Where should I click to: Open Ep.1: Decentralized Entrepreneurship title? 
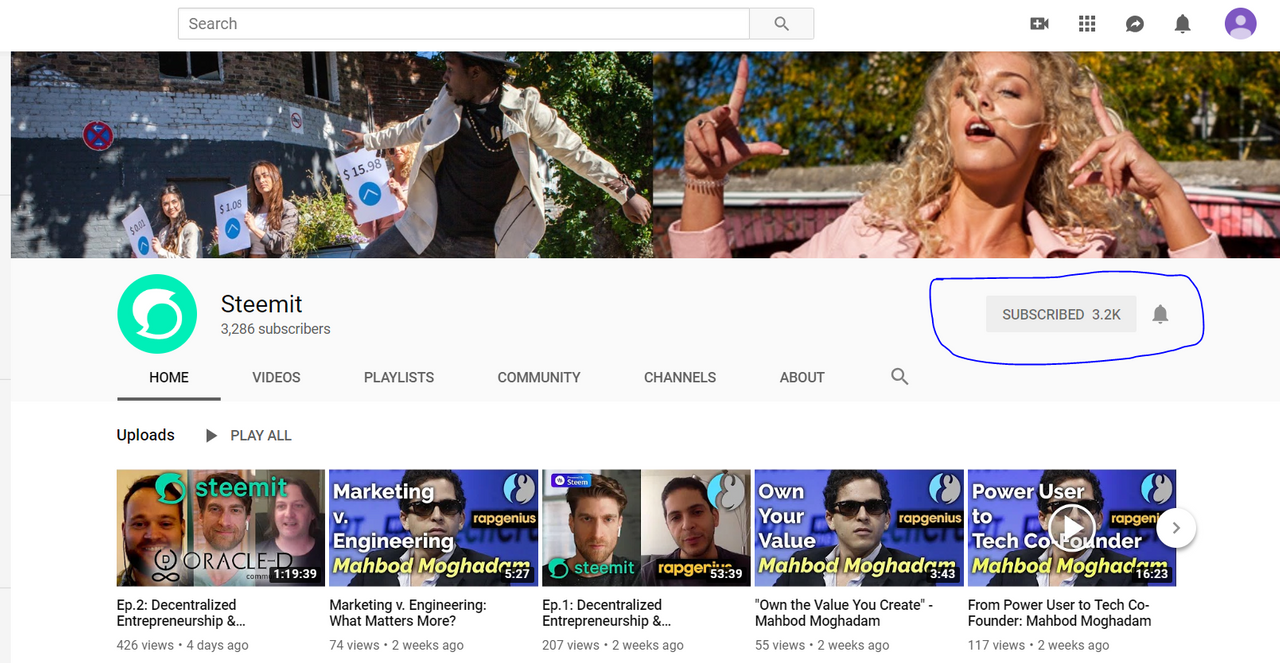pyautogui.click(x=607, y=613)
